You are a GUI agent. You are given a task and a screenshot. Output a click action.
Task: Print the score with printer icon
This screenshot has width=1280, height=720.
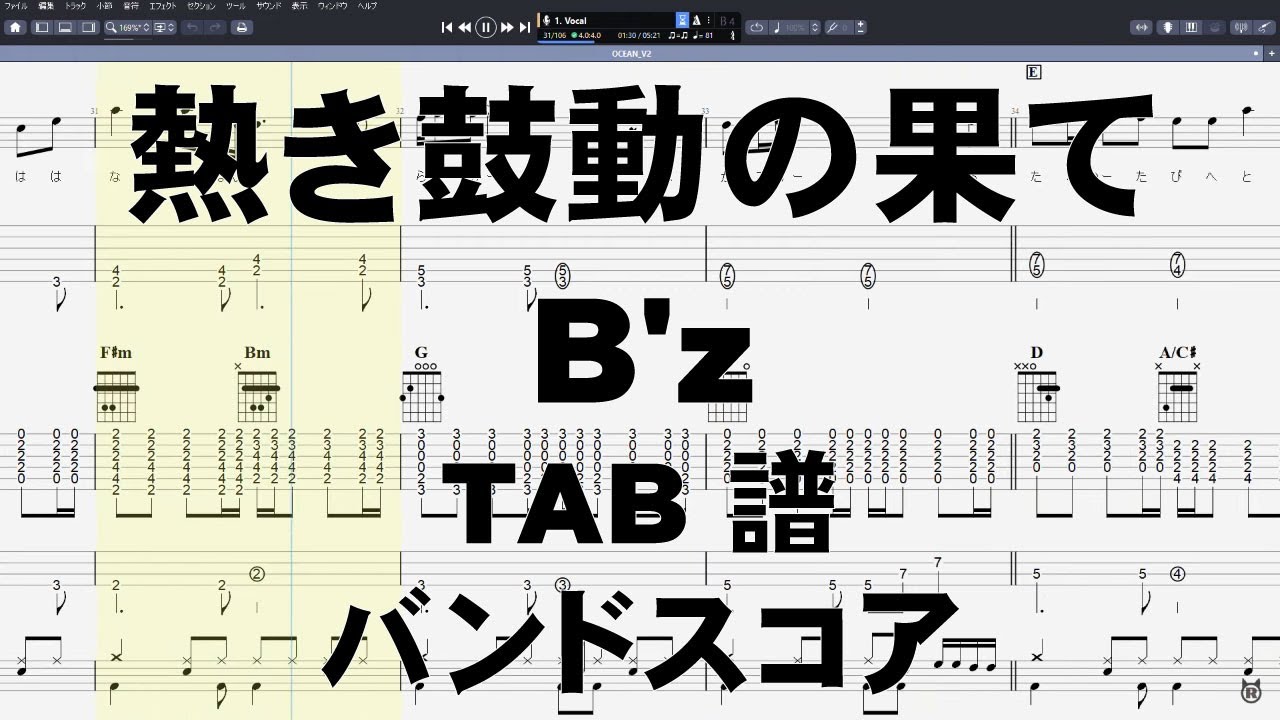point(241,27)
